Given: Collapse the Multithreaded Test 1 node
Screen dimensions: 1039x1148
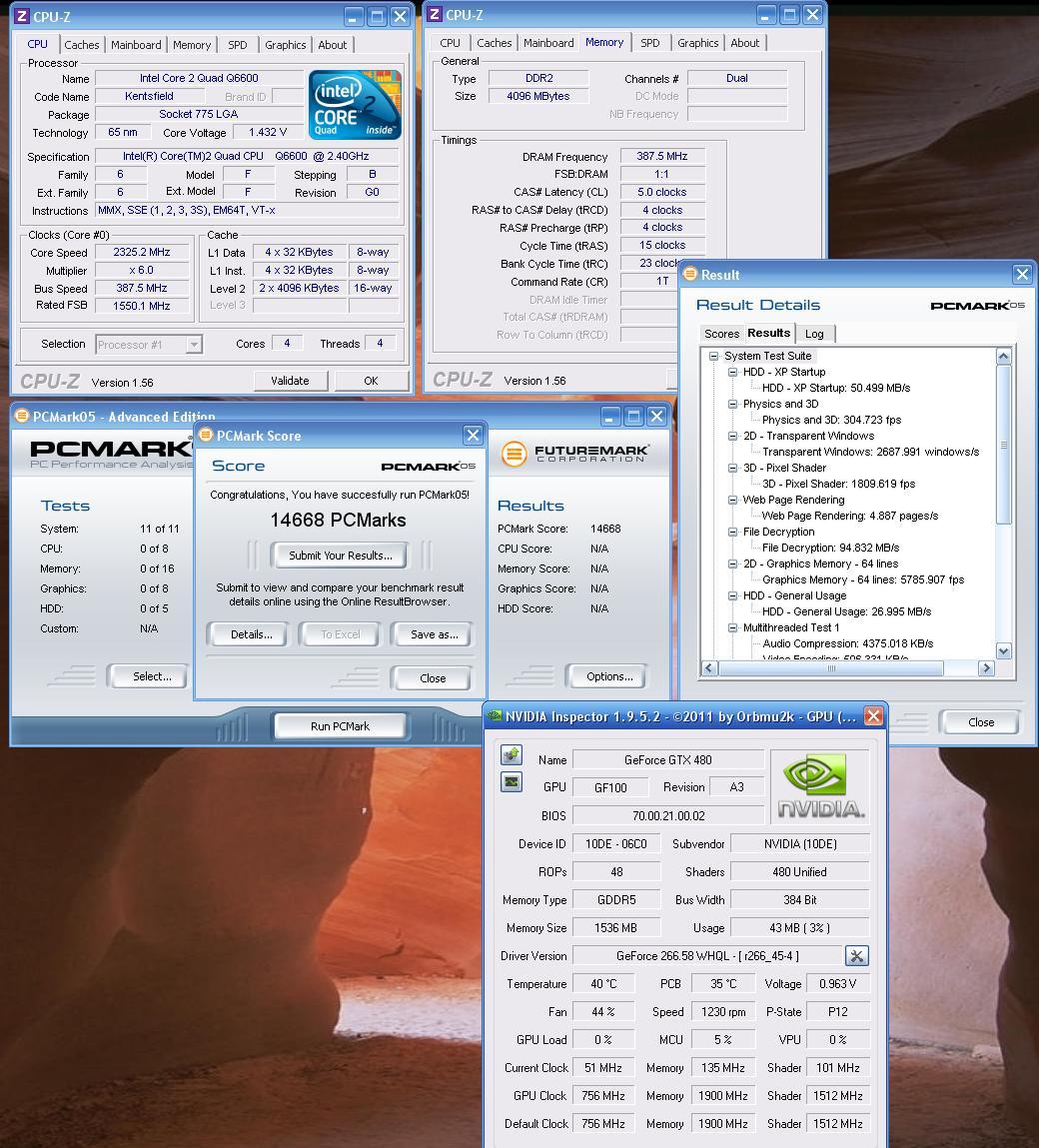Looking at the screenshot, I should coord(732,628).
